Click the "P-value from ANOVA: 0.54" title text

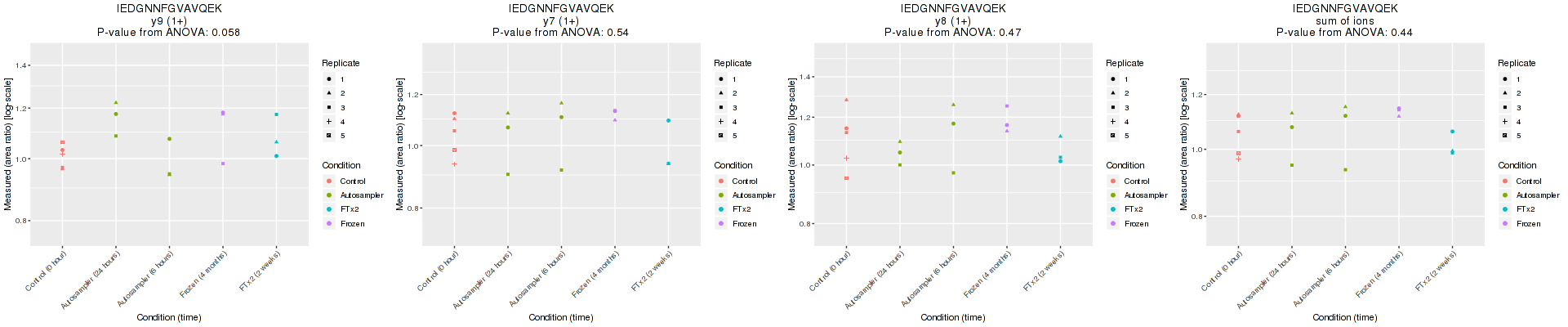(560, 33)
